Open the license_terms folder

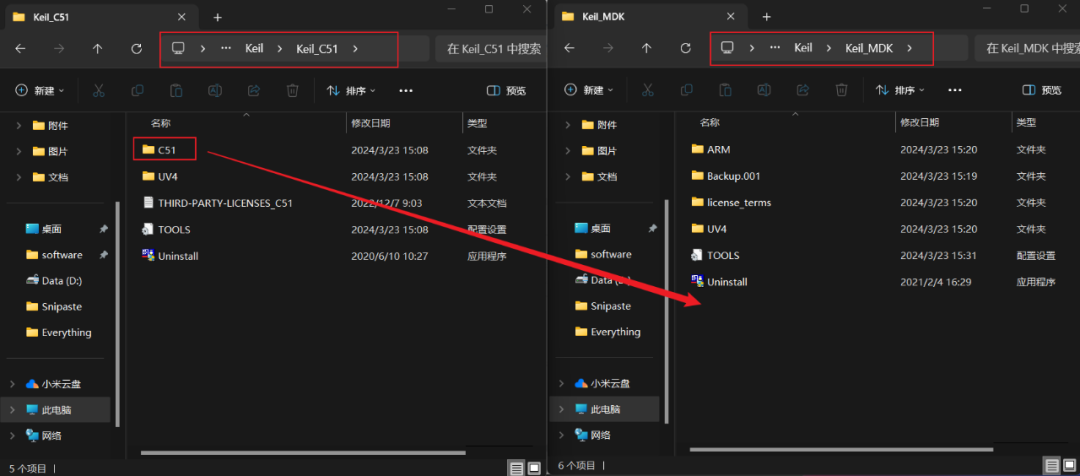731,203
